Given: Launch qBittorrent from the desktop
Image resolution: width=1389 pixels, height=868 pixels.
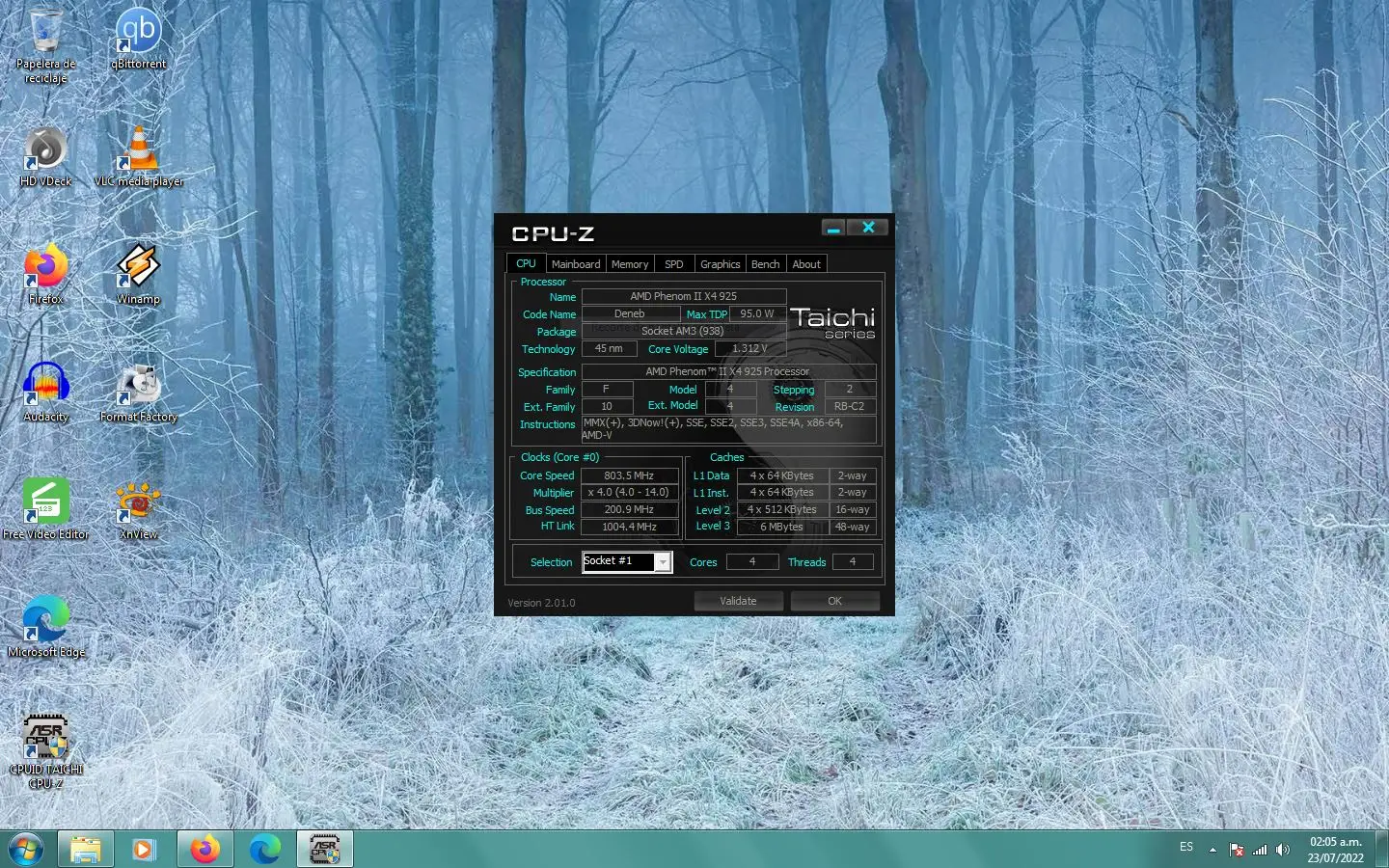Looking at the screenshot, I should click(x=139, y=39).
